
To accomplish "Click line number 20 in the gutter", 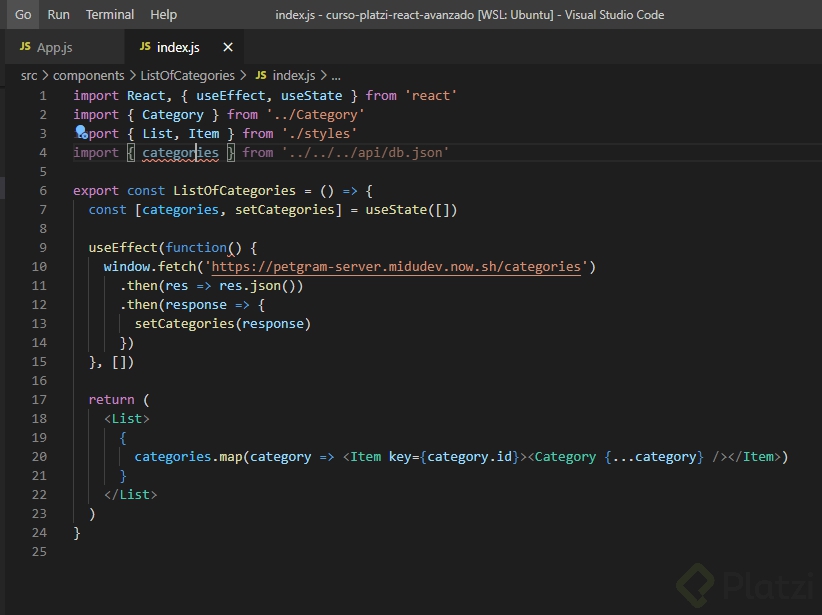I will point(39,457).
